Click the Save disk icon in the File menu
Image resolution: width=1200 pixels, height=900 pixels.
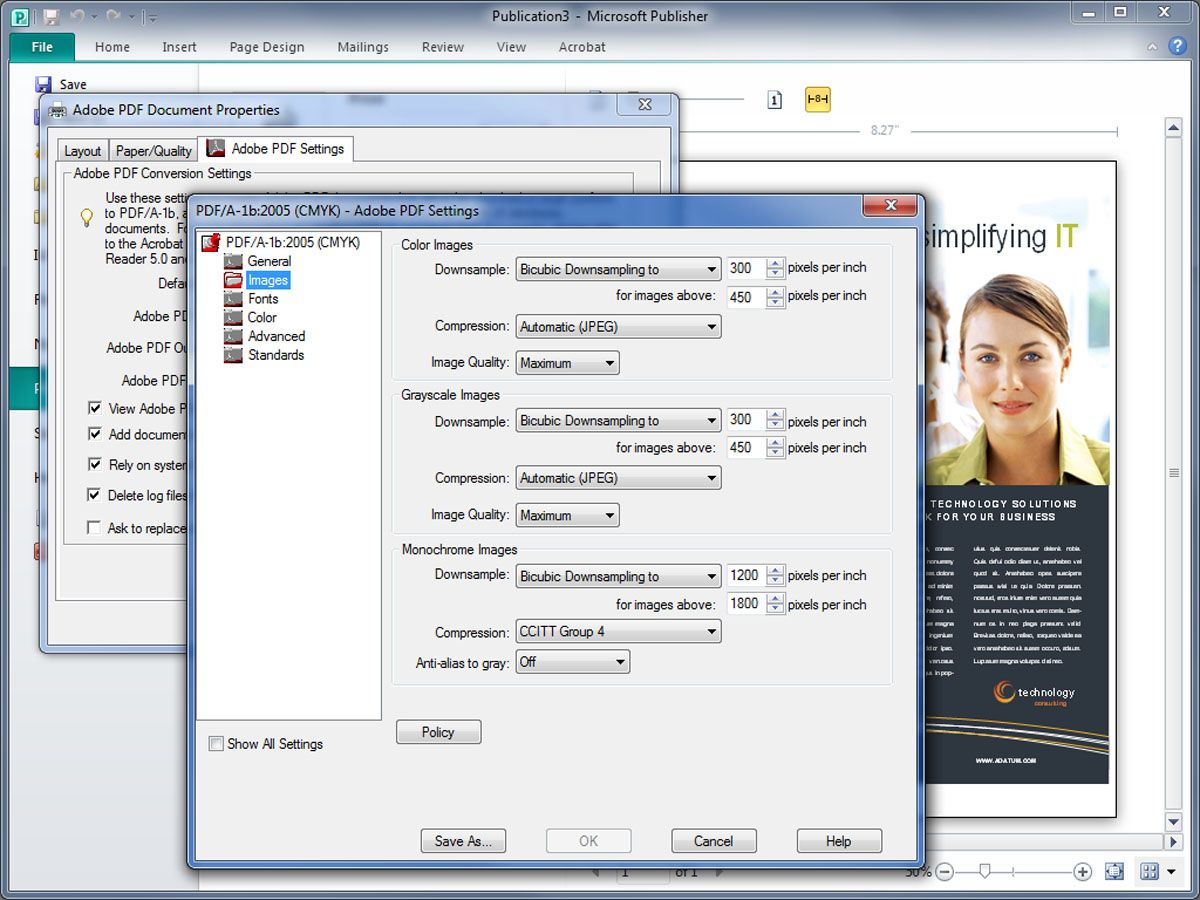(43, 85)
